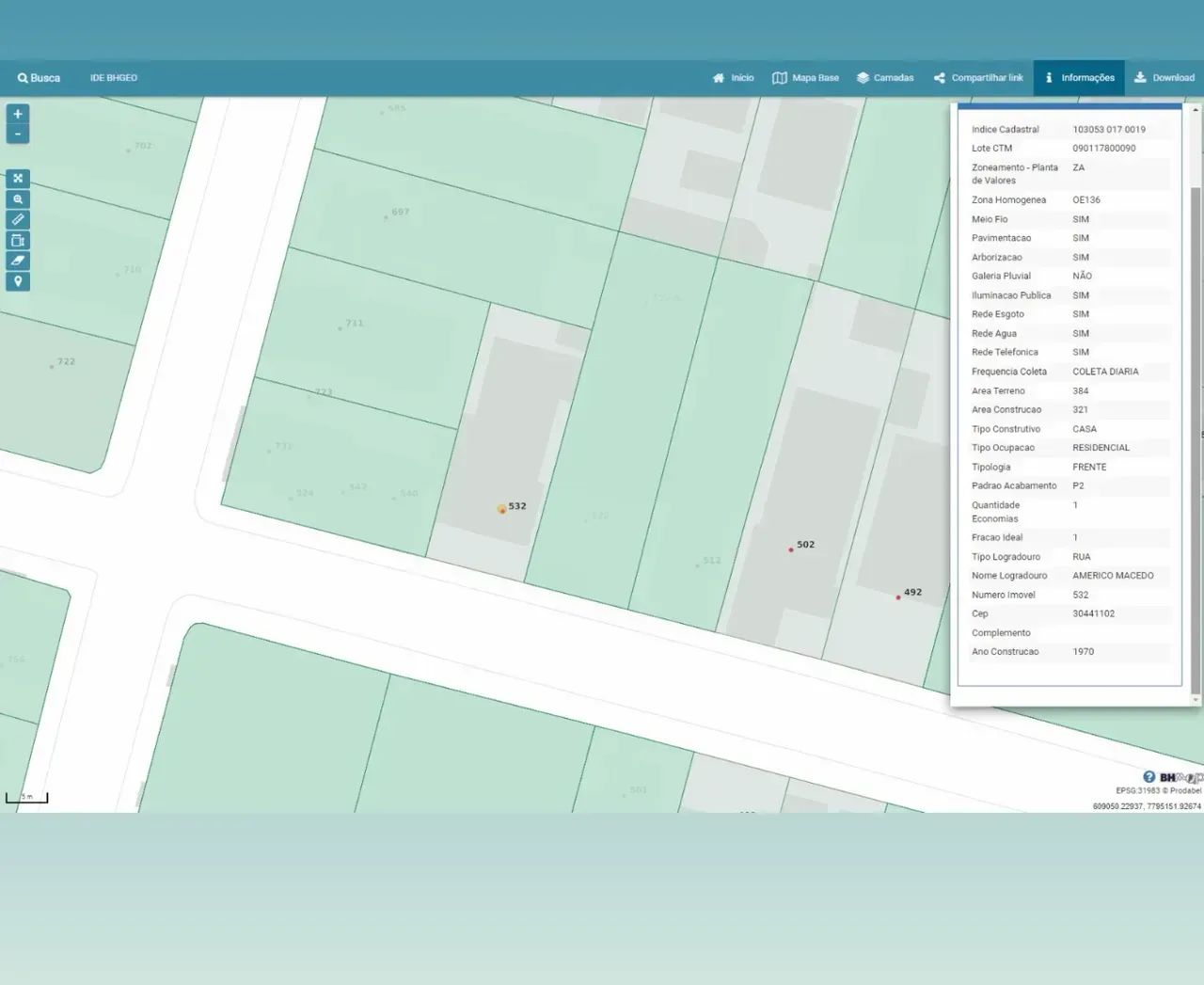The width and height of the screenshot is (1204, 985).
Task: Open the BHMap help question icon
Action: pyautogui.click(x=1149, y=777)
